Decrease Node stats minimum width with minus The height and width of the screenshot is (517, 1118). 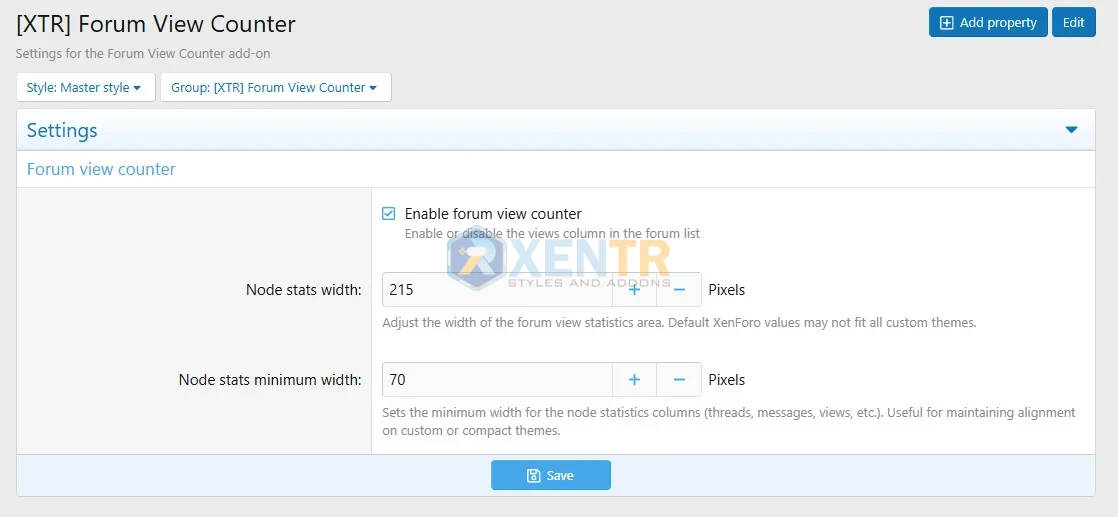(679, 380)
